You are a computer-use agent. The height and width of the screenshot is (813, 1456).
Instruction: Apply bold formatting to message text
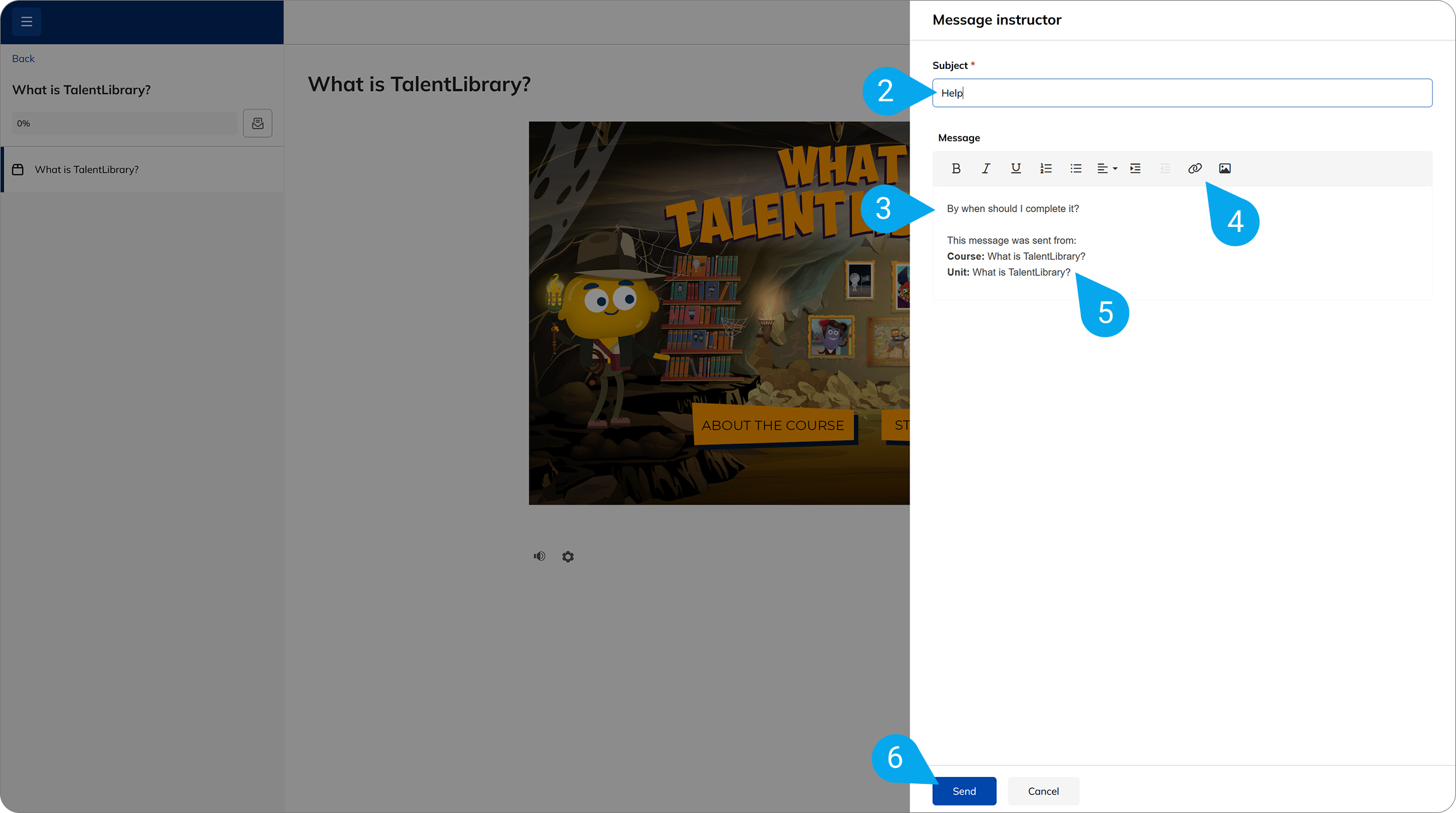[x=956, y=168]
